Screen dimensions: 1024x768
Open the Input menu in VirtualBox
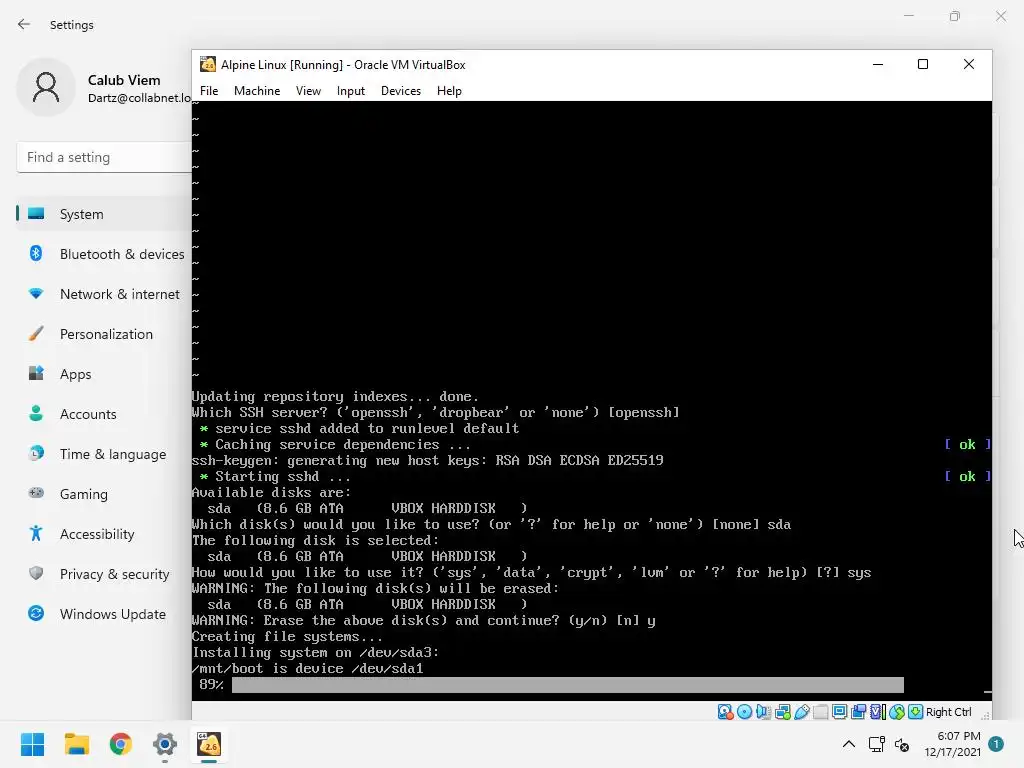pyautogui.click(x=351, y=91)
